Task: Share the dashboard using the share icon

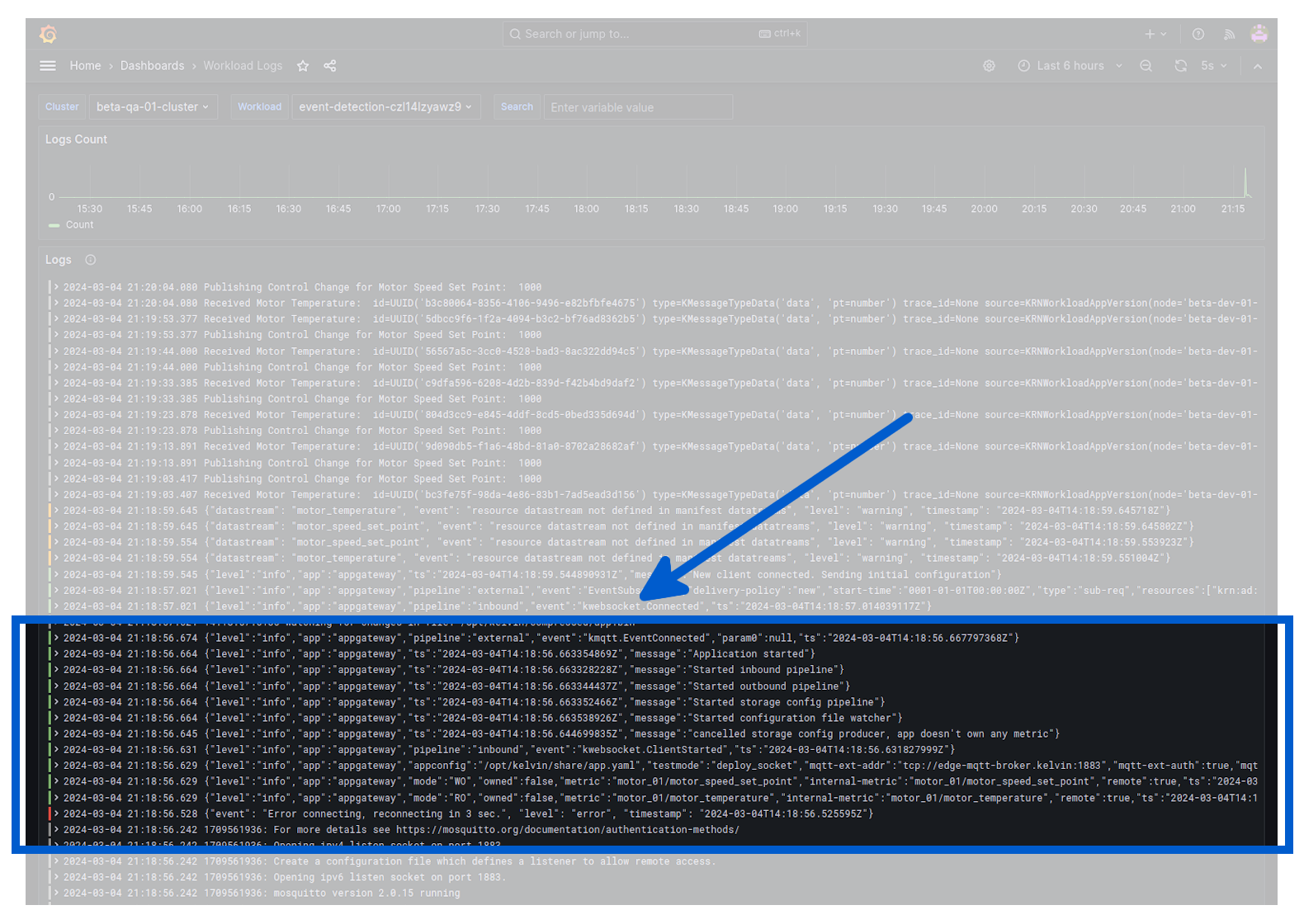Action: (330, 66)
